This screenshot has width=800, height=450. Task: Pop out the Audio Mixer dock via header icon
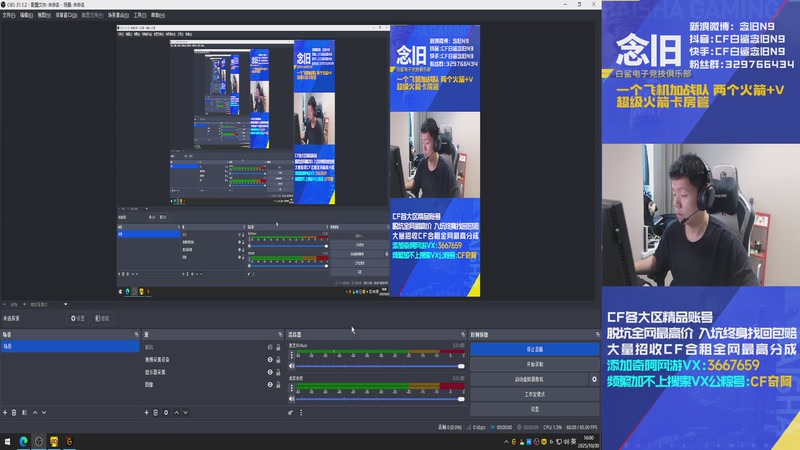pos(463,334)
